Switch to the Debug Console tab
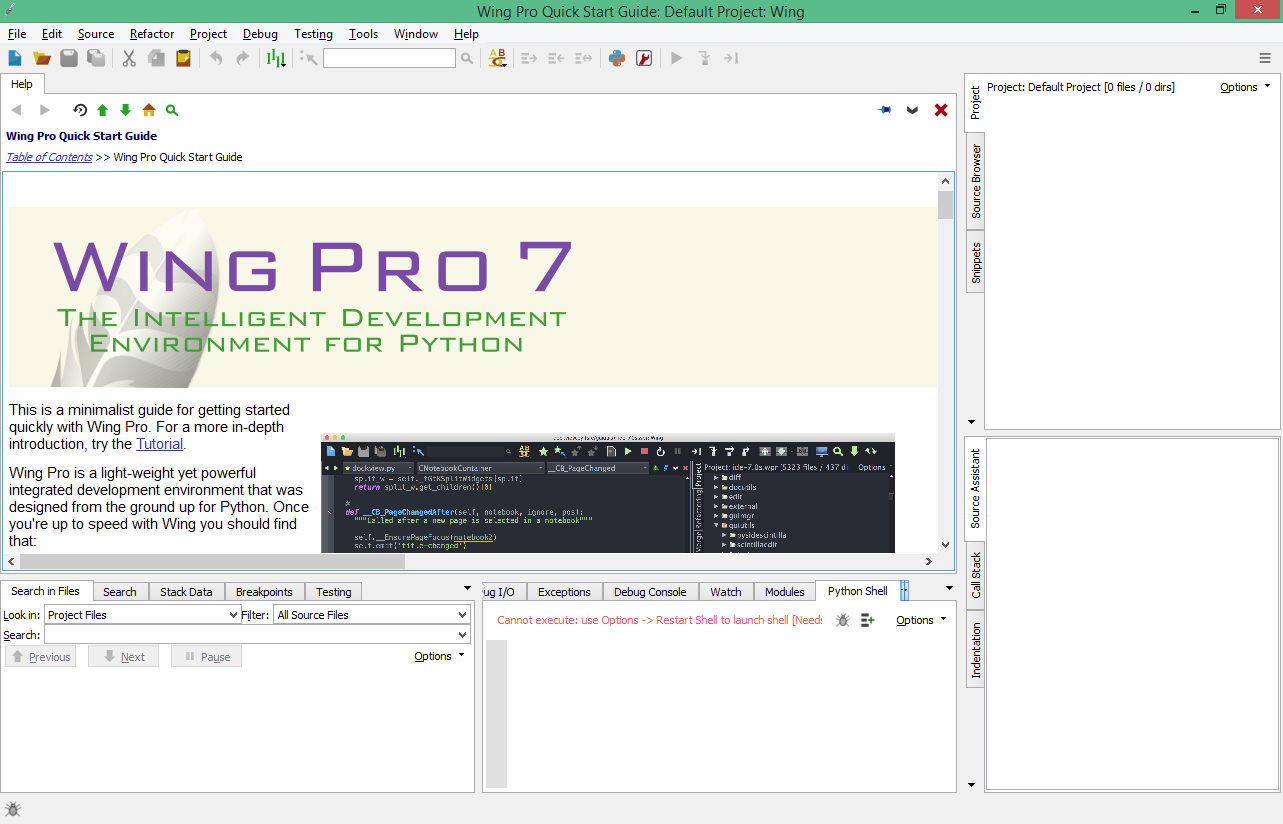Screen dimensions: 1283x824 click(x=650, y=592)
